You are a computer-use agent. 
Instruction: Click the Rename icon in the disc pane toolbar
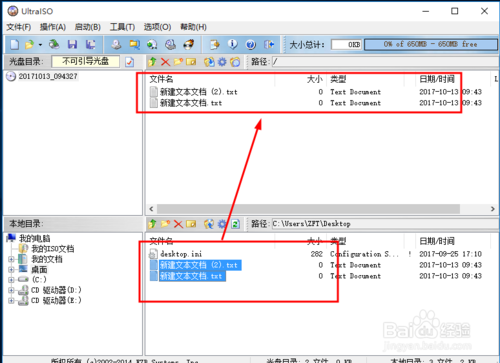[x=191, y=62]
